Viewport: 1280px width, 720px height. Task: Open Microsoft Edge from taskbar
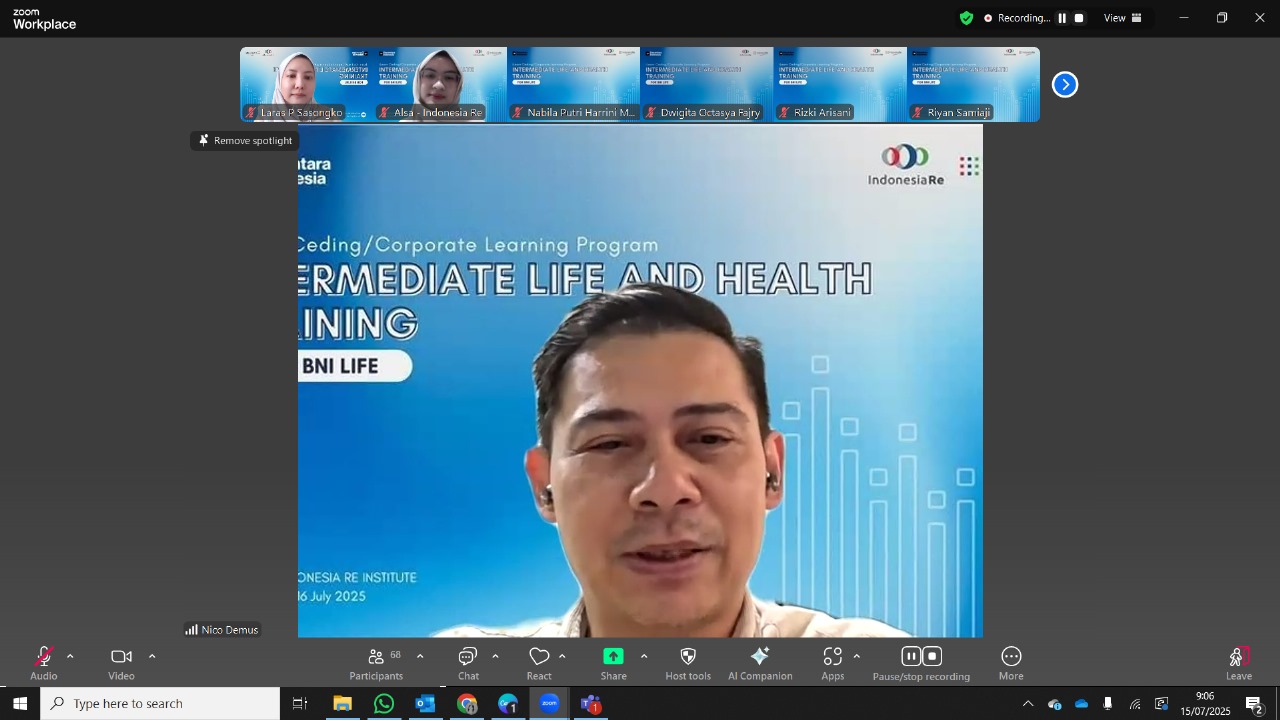tap(508, 704)
